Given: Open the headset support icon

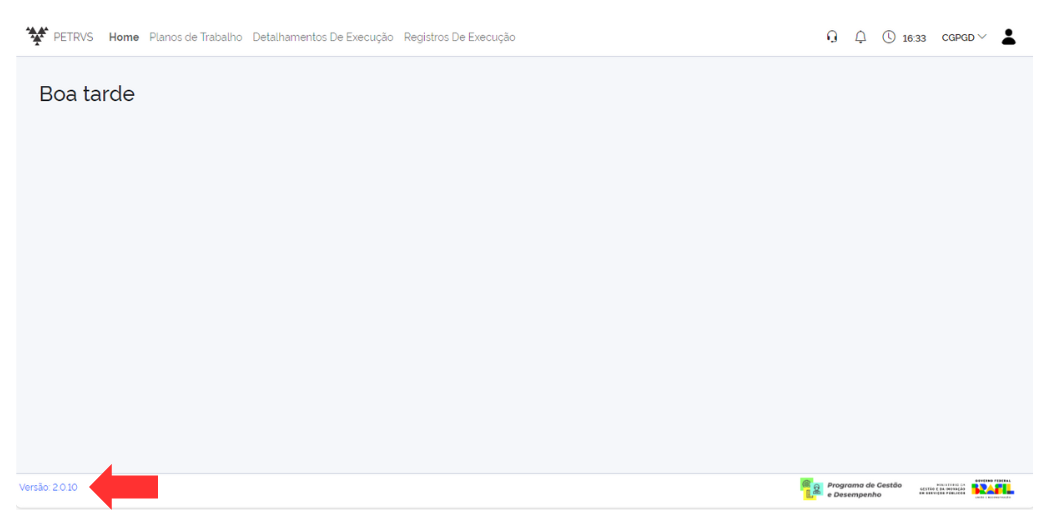Looking at the screenshot, I should (832, 37).
